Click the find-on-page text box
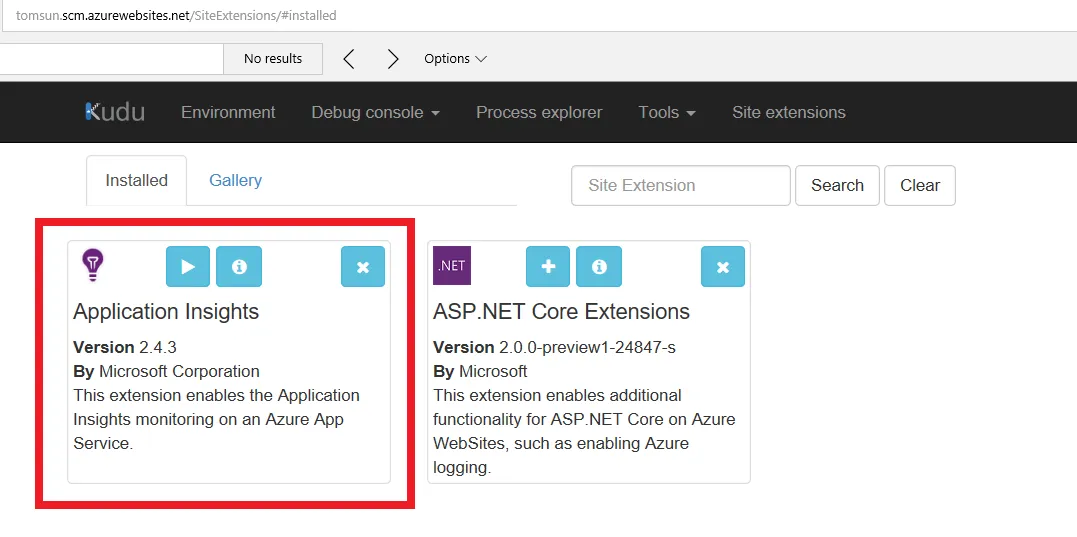This screenshot has height=537, width=1077. pyautogui.click(x=111, y=59)
